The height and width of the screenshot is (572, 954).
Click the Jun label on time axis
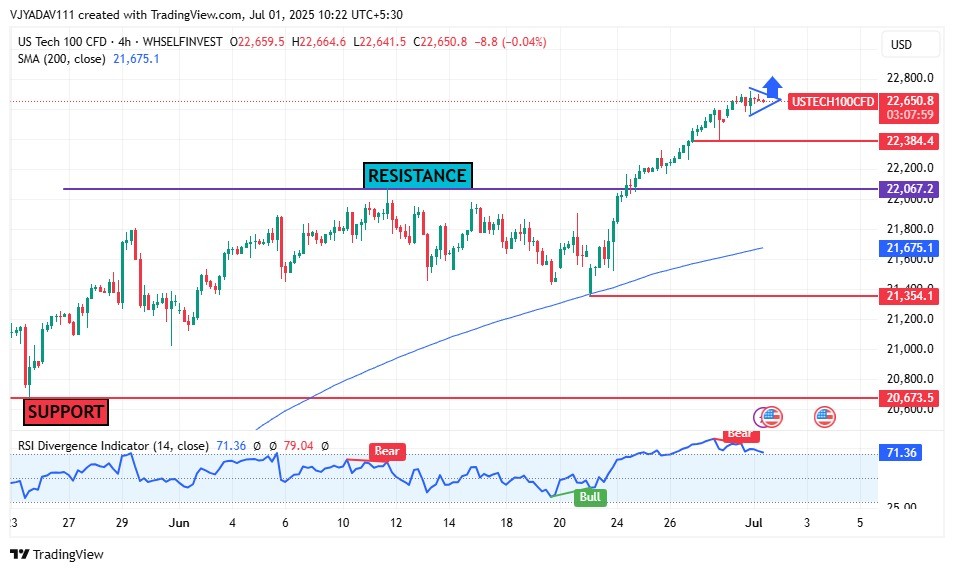tap(179, 522)
